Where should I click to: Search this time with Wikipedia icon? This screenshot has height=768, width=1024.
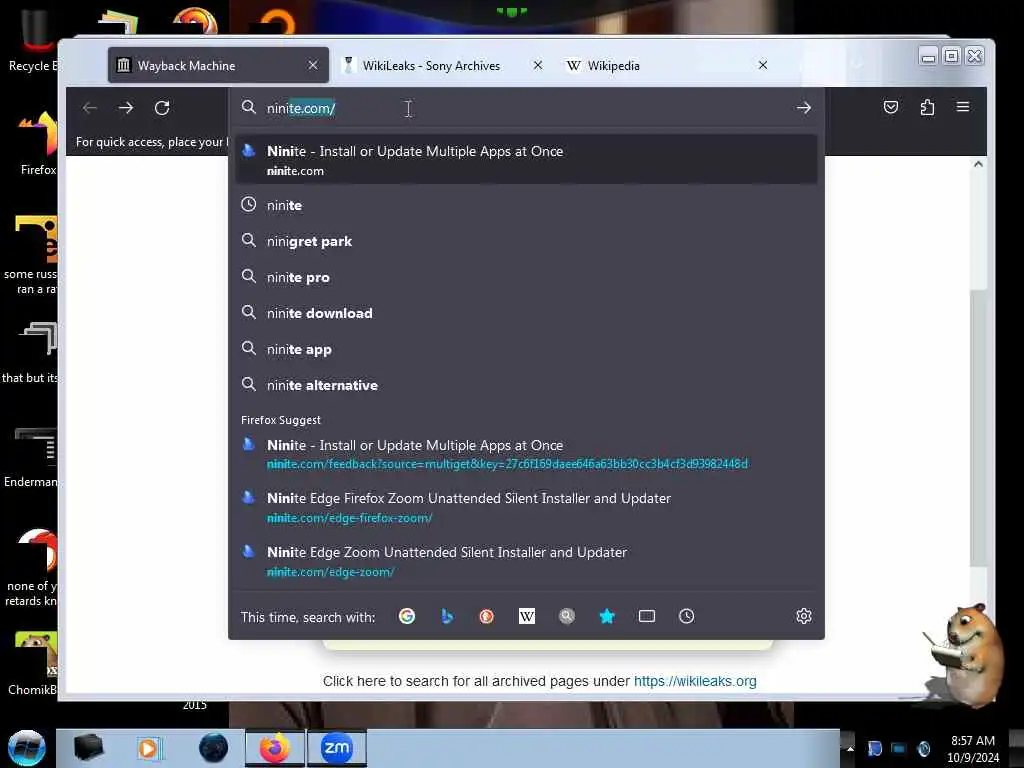coord(526,616)
